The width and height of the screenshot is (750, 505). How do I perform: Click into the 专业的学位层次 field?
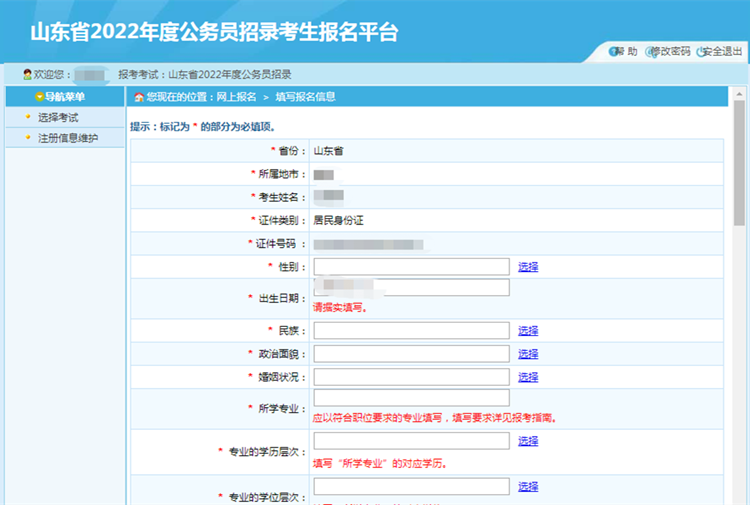click(x=411, y=487)
